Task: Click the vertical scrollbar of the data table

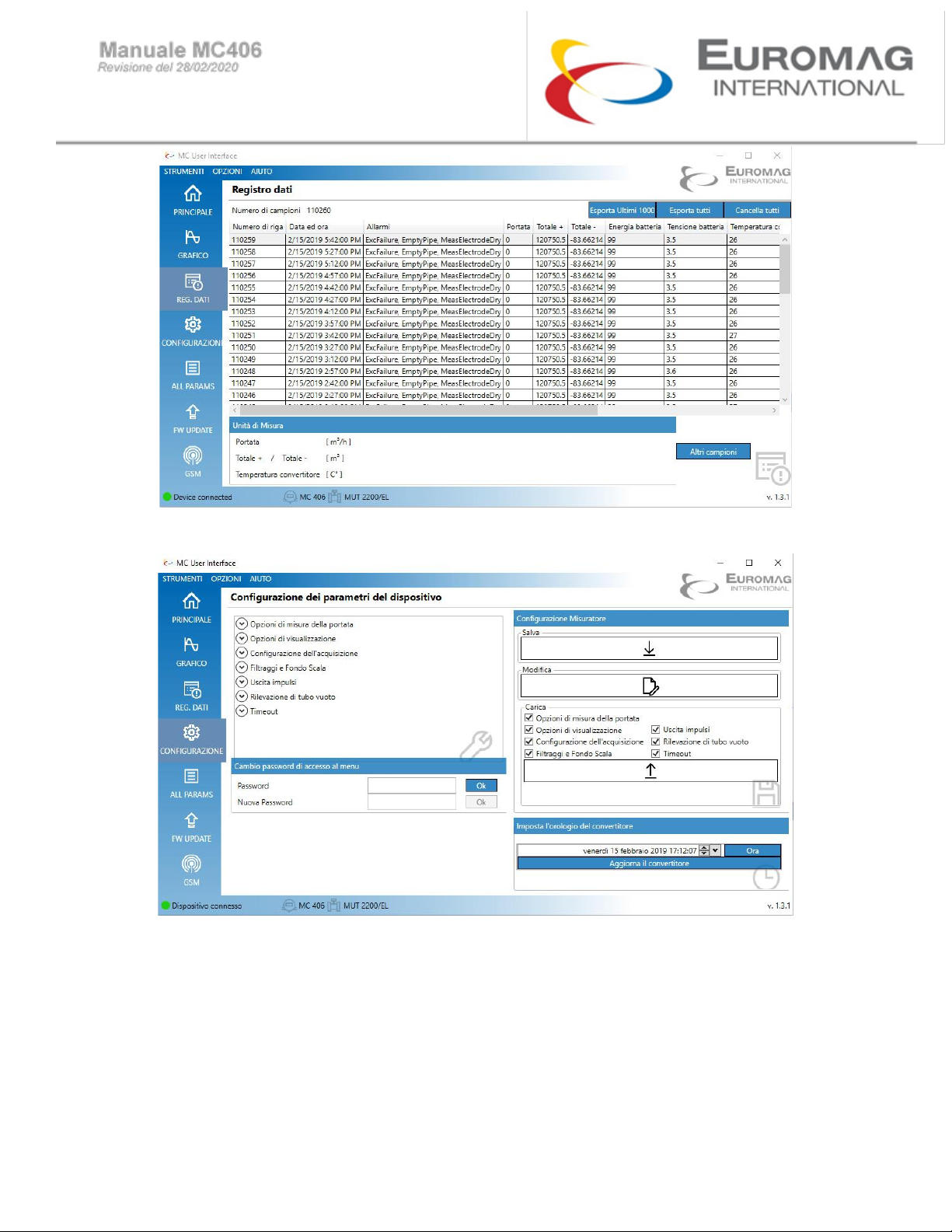Action: click(x=785, y=319)
